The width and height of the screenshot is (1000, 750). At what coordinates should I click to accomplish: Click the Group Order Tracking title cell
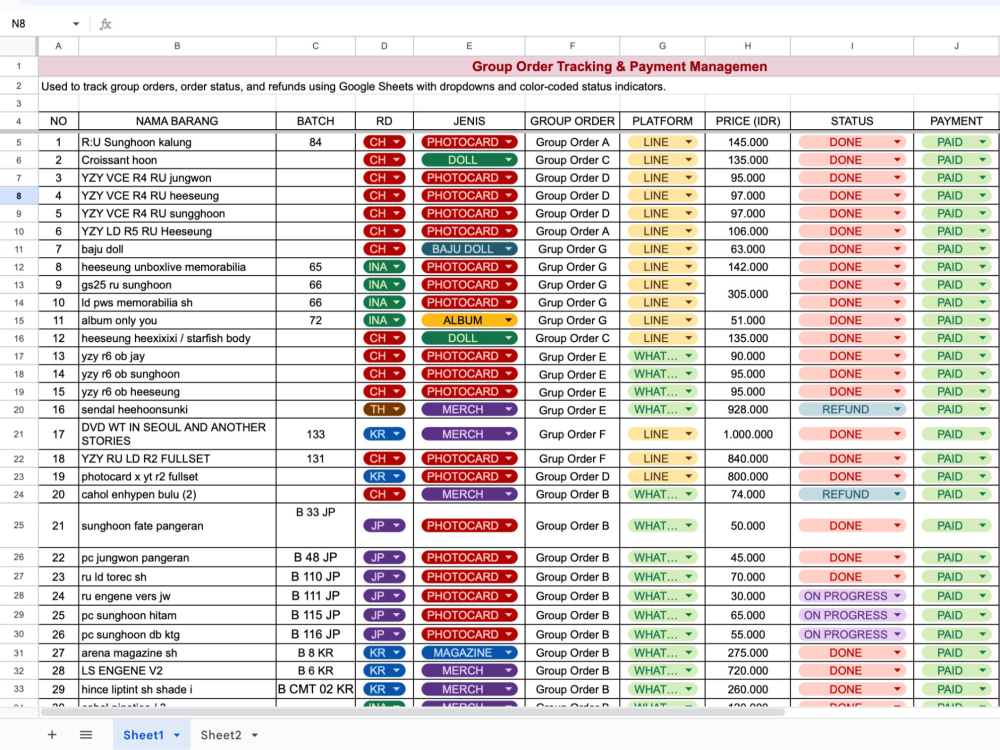pos(619,66)
